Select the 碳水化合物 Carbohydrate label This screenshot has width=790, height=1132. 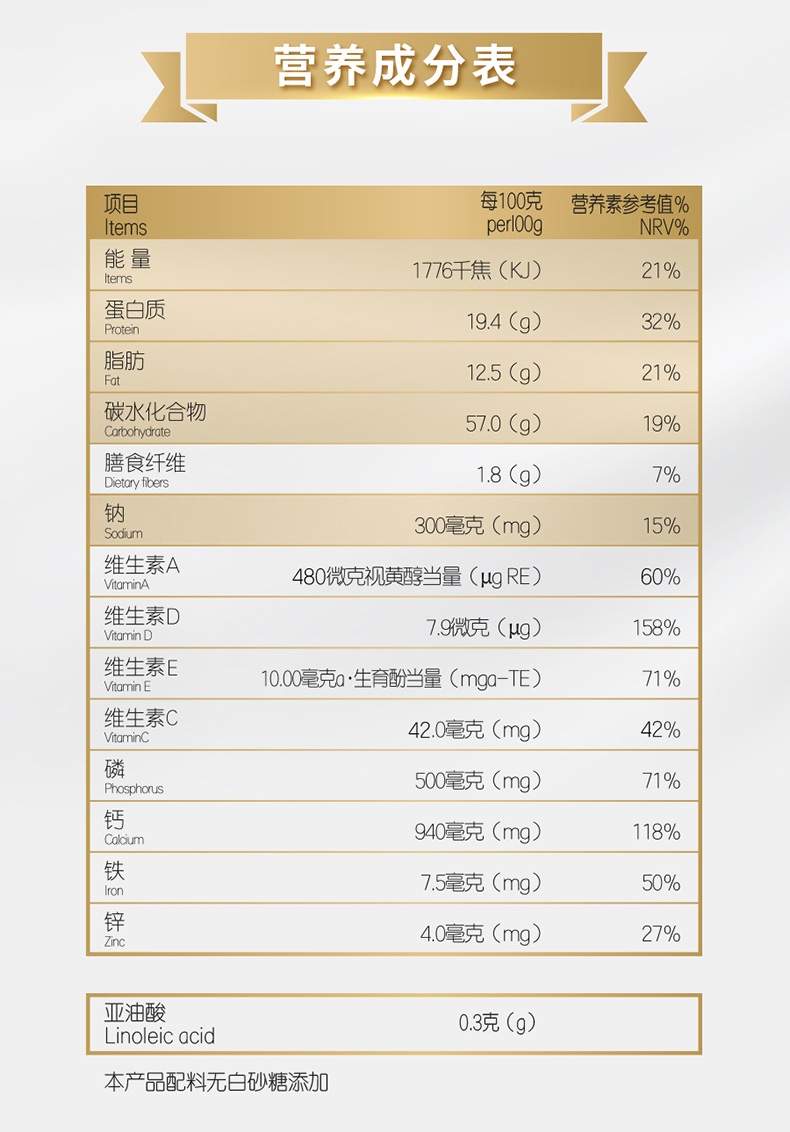point(154,418)
